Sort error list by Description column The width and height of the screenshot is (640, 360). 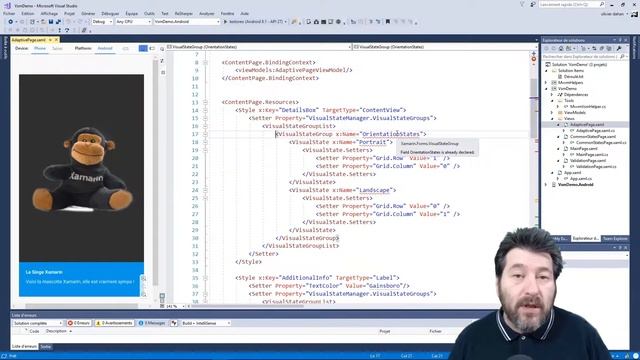[56, 331]
